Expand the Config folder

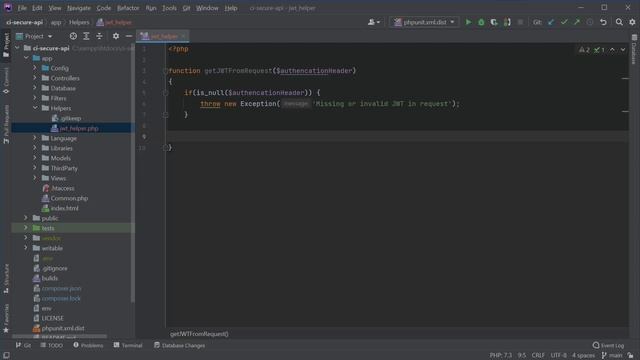coord(35,68)
